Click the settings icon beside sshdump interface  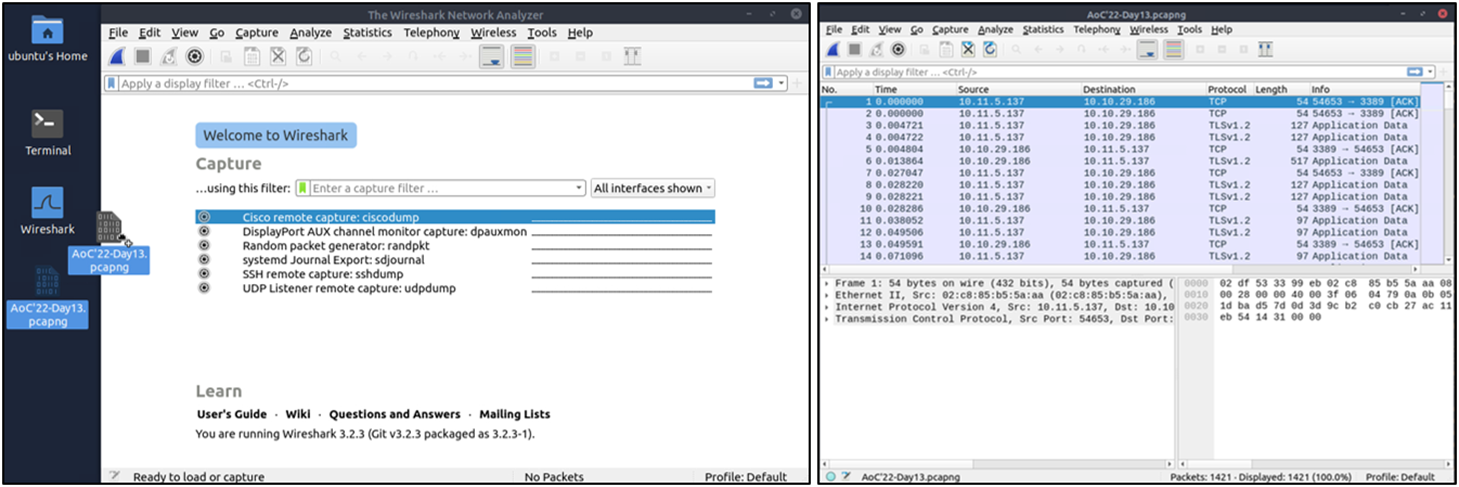[204, 273]
